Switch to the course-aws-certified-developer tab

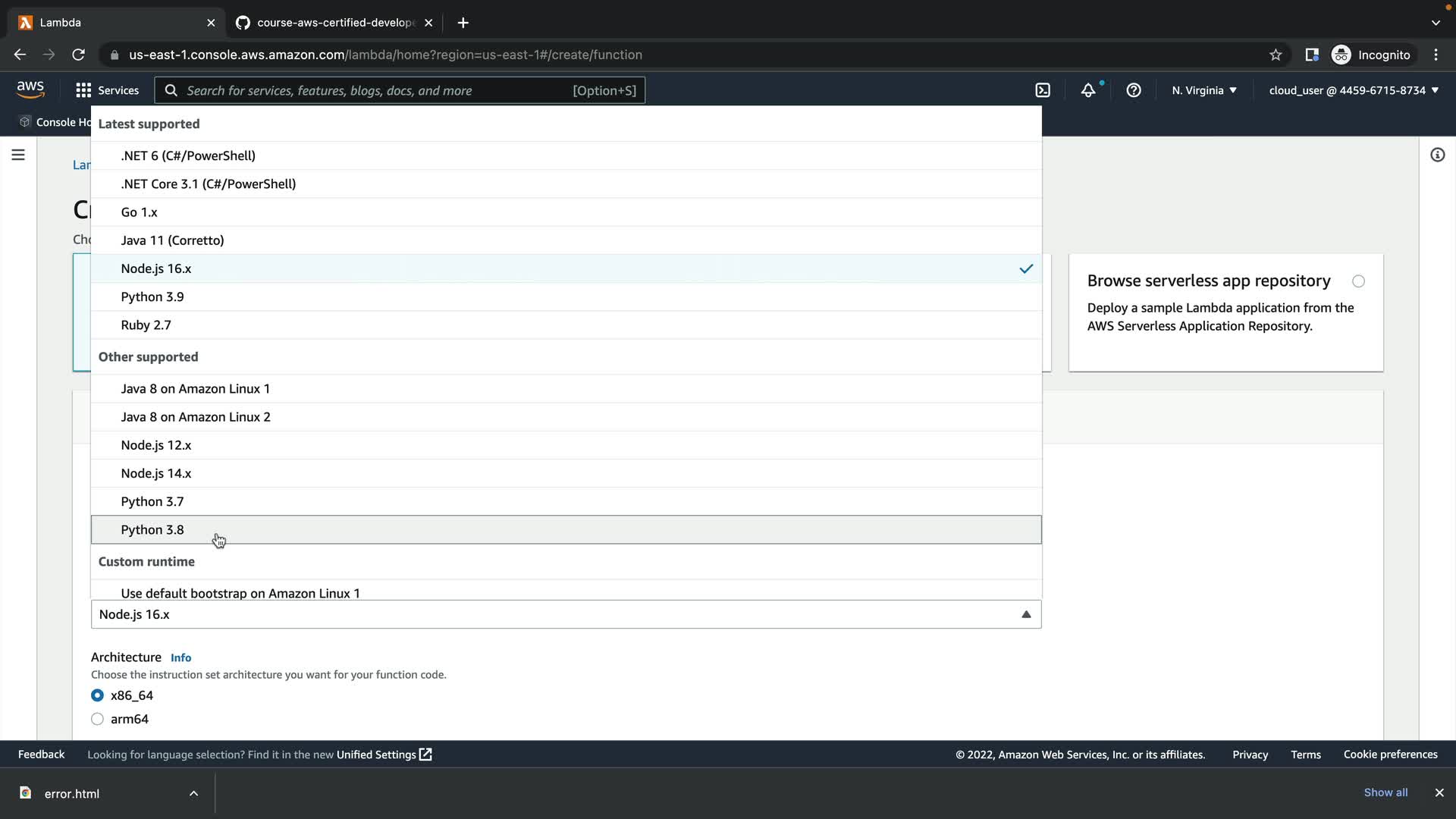(334, 23)
